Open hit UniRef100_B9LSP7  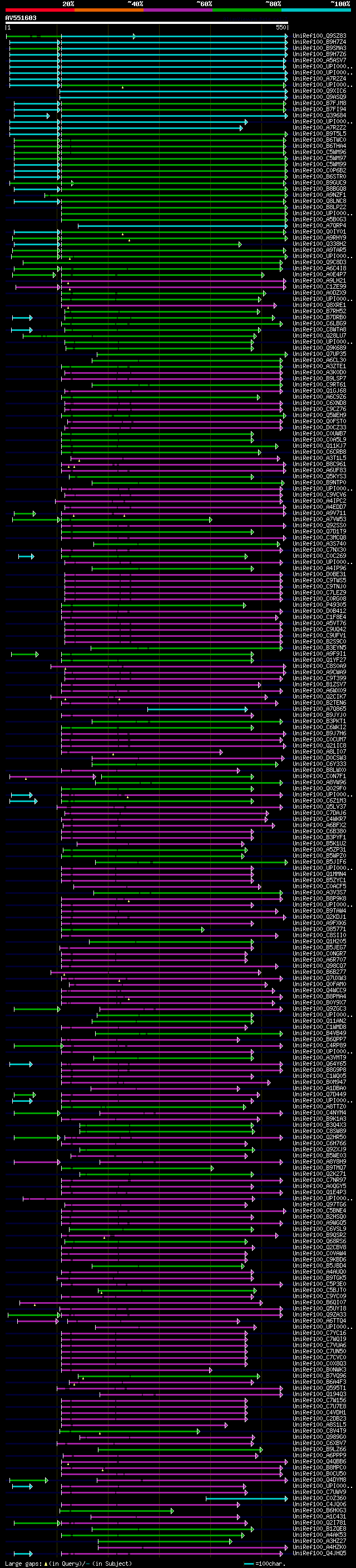319,379
